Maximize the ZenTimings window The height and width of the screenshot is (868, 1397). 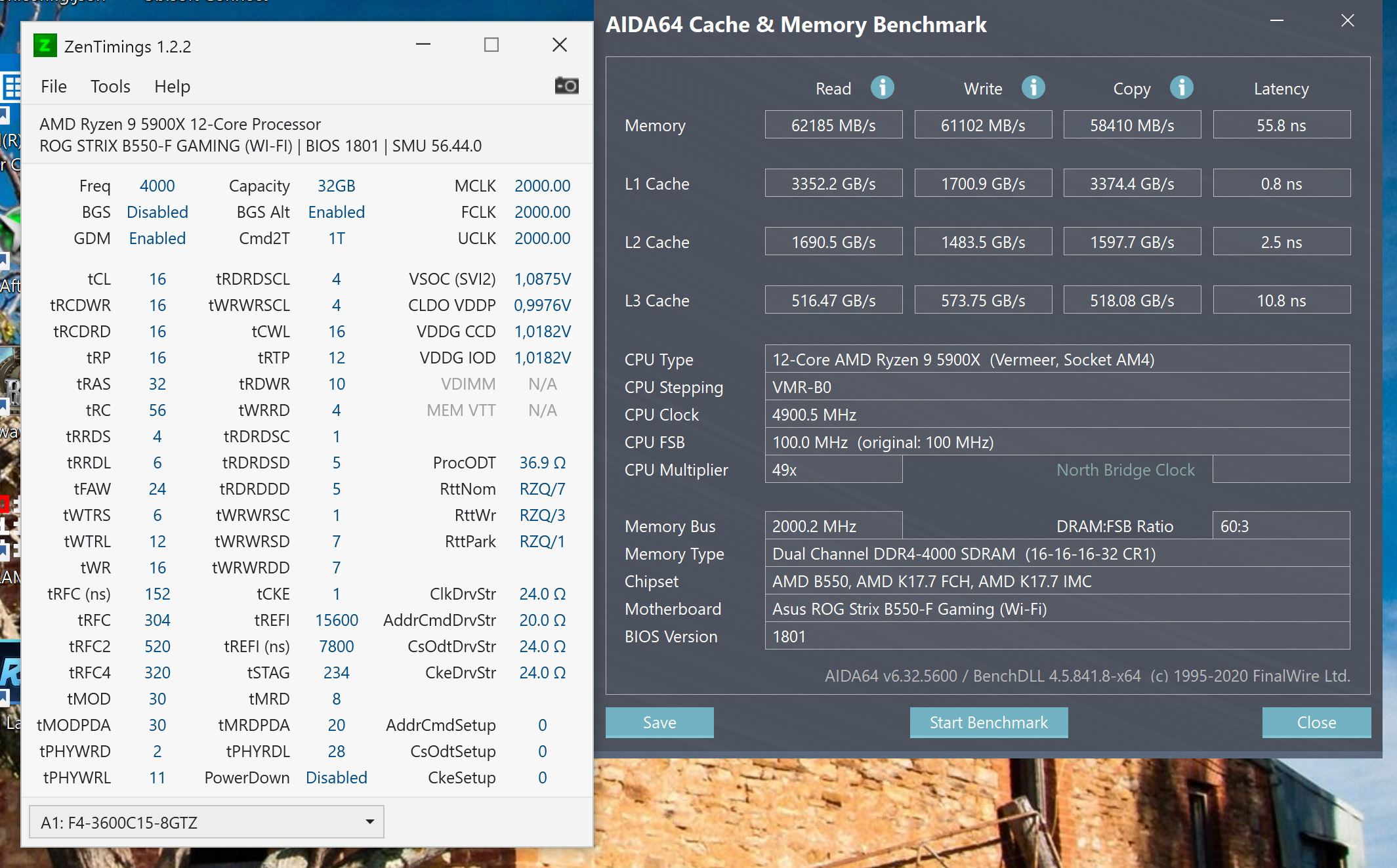491,45
